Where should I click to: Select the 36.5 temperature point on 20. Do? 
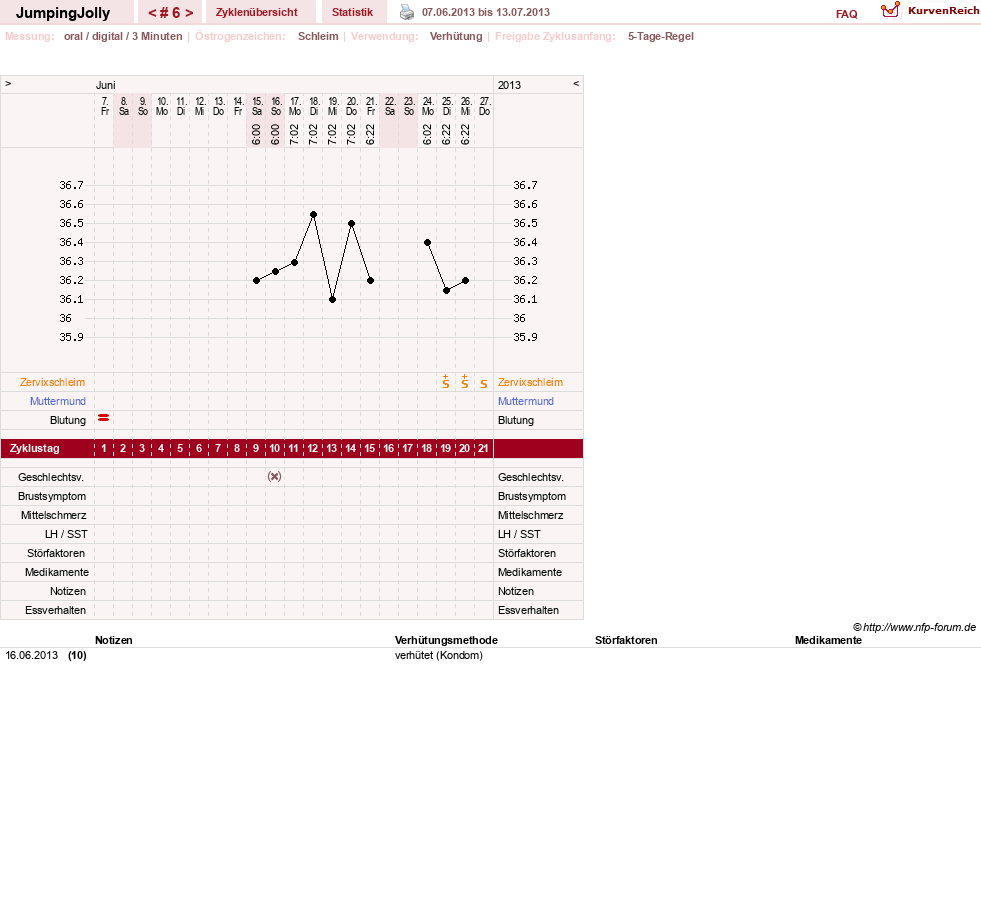tap(352, 223)
